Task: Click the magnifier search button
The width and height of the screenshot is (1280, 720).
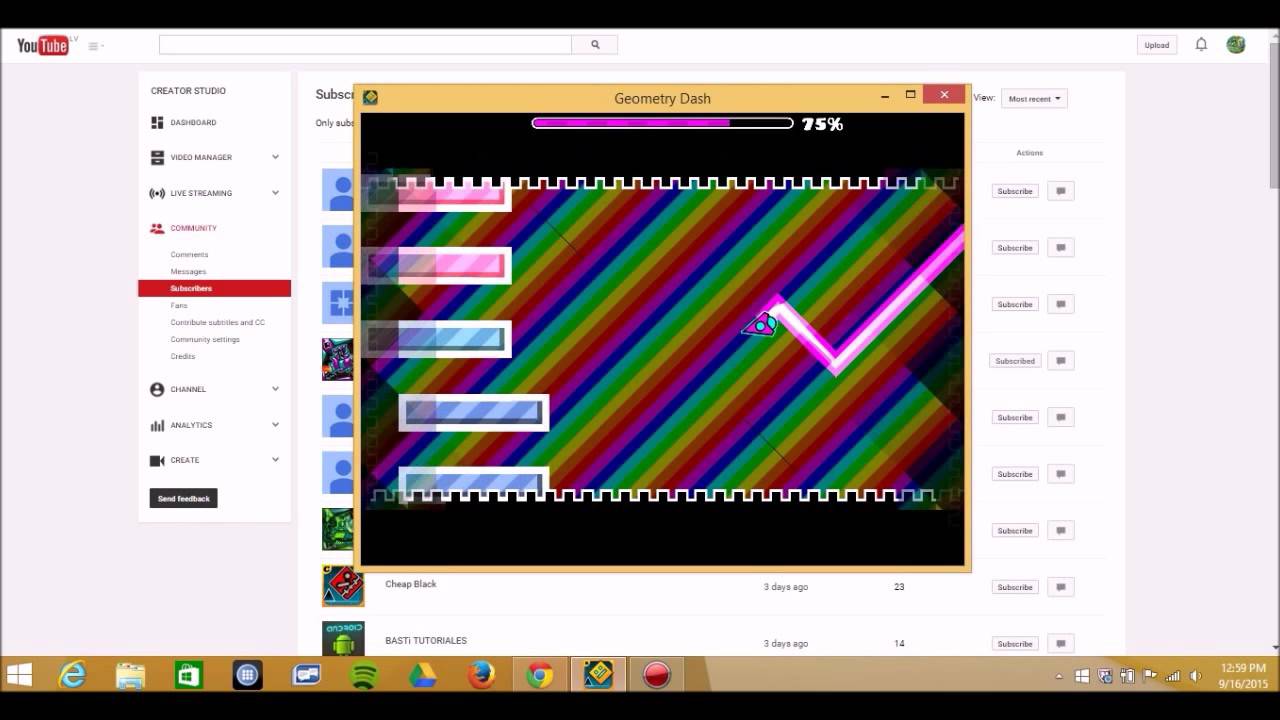Action: click(x=595, y=44)
